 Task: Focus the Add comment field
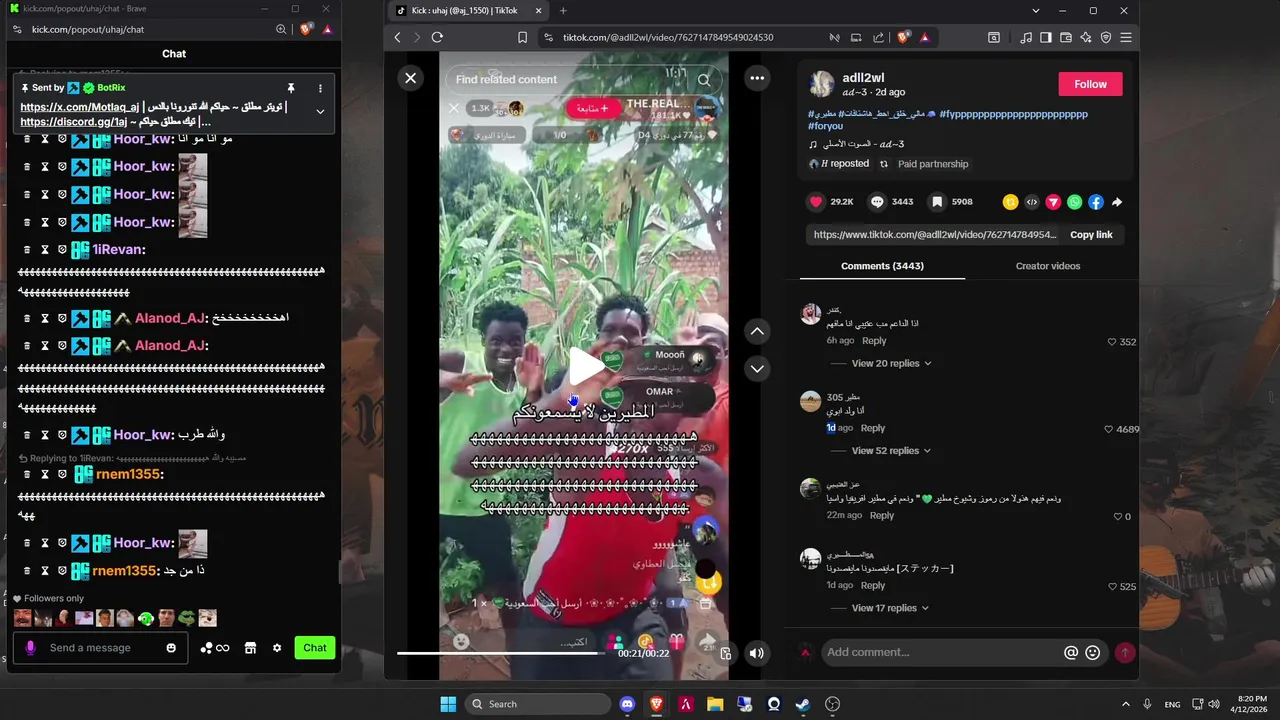[x=942, y=652]
